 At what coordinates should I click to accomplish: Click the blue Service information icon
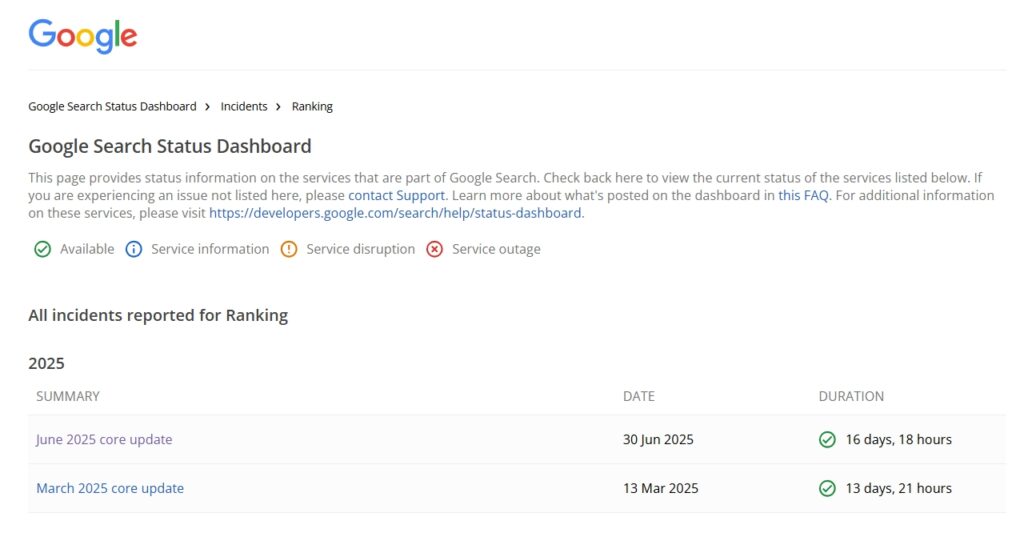(x=134, y=250)
